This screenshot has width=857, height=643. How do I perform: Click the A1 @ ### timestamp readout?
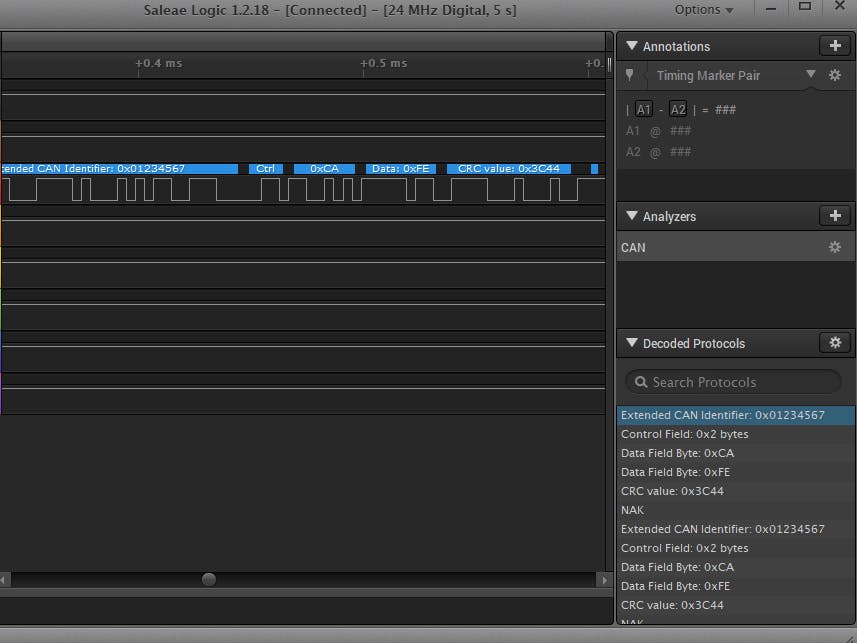pos(659,131)
